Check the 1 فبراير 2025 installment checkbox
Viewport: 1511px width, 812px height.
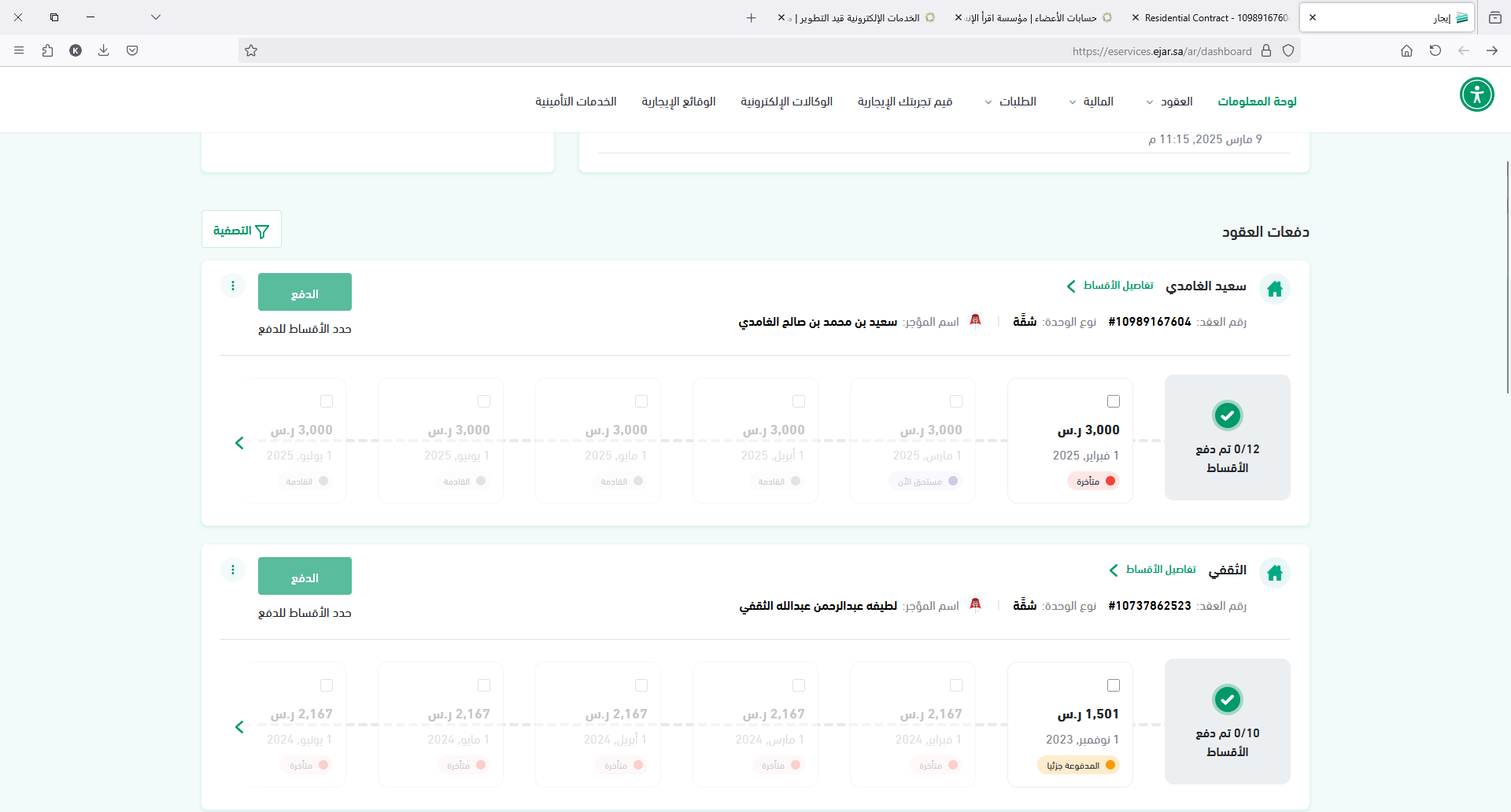tap(1113, 401)
